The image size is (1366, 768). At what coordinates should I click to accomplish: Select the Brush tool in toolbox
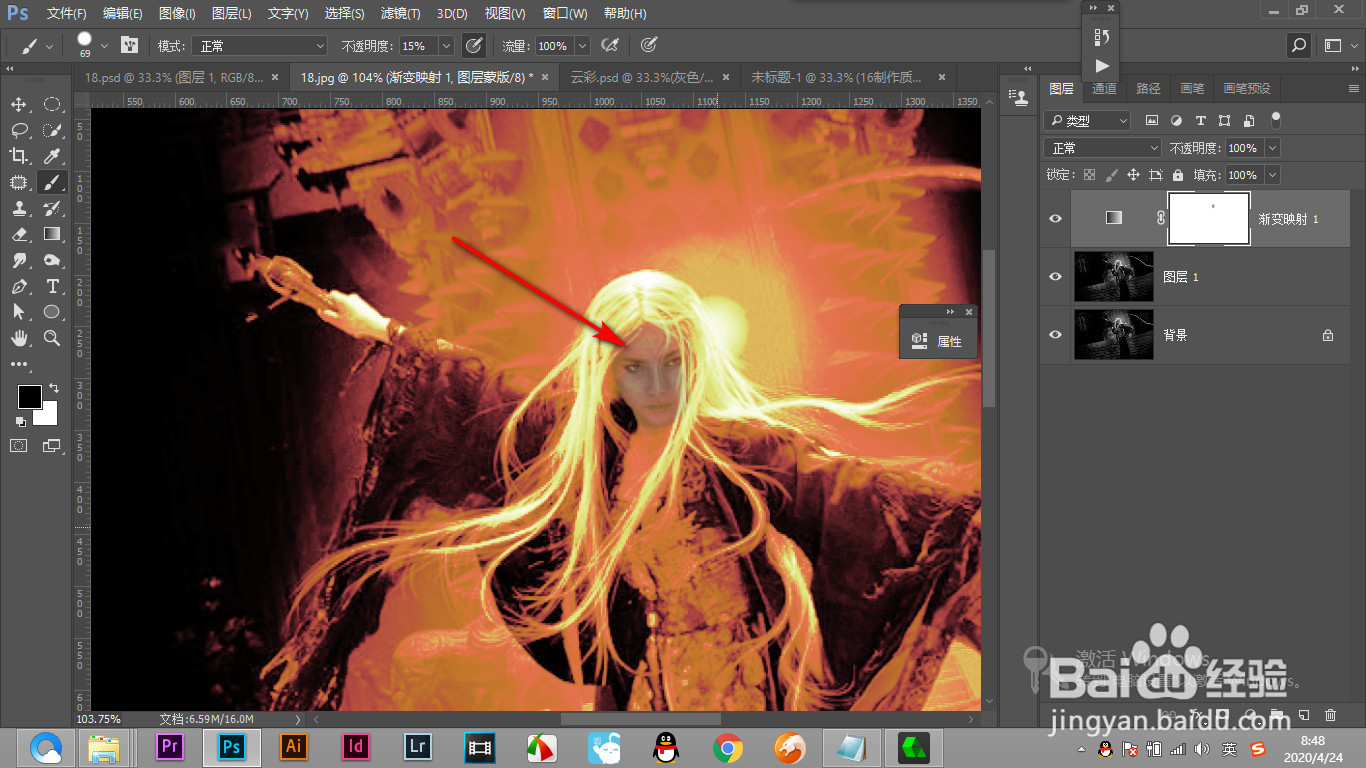52,182
